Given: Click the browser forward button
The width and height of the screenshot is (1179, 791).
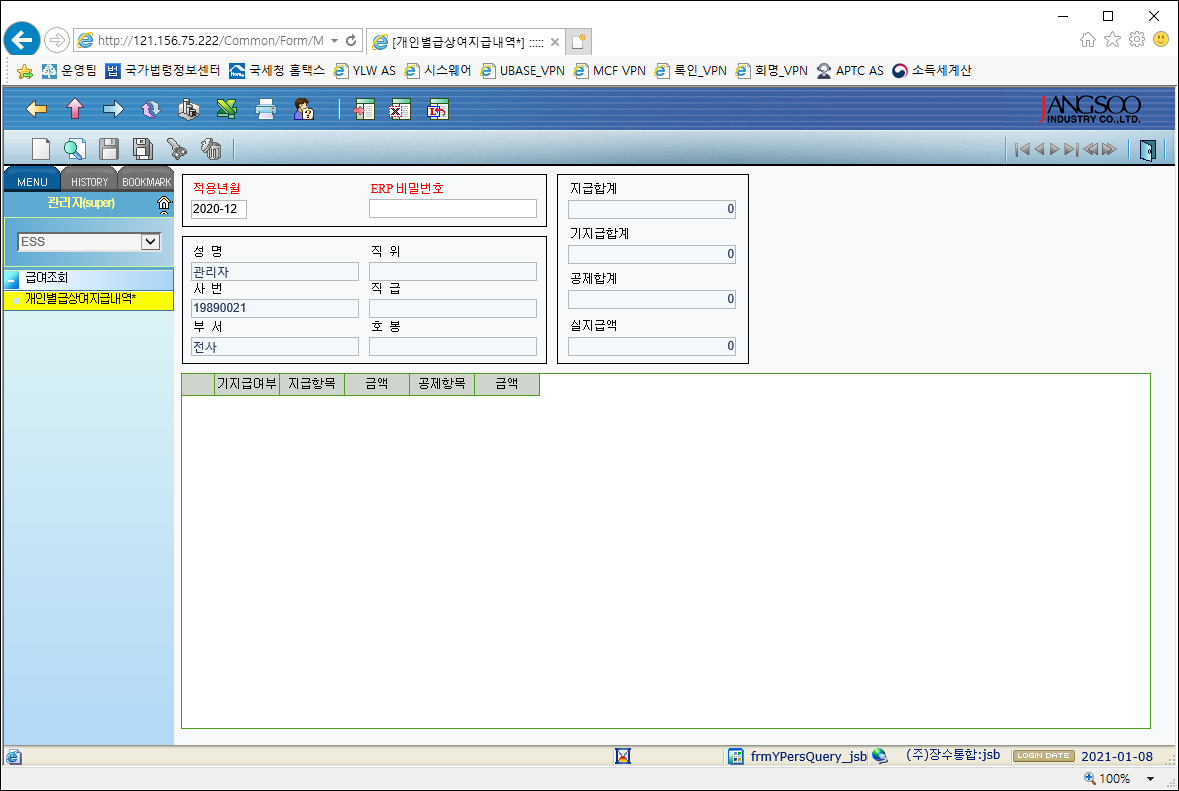Looking at the screenshot, I should click(56, 40).
